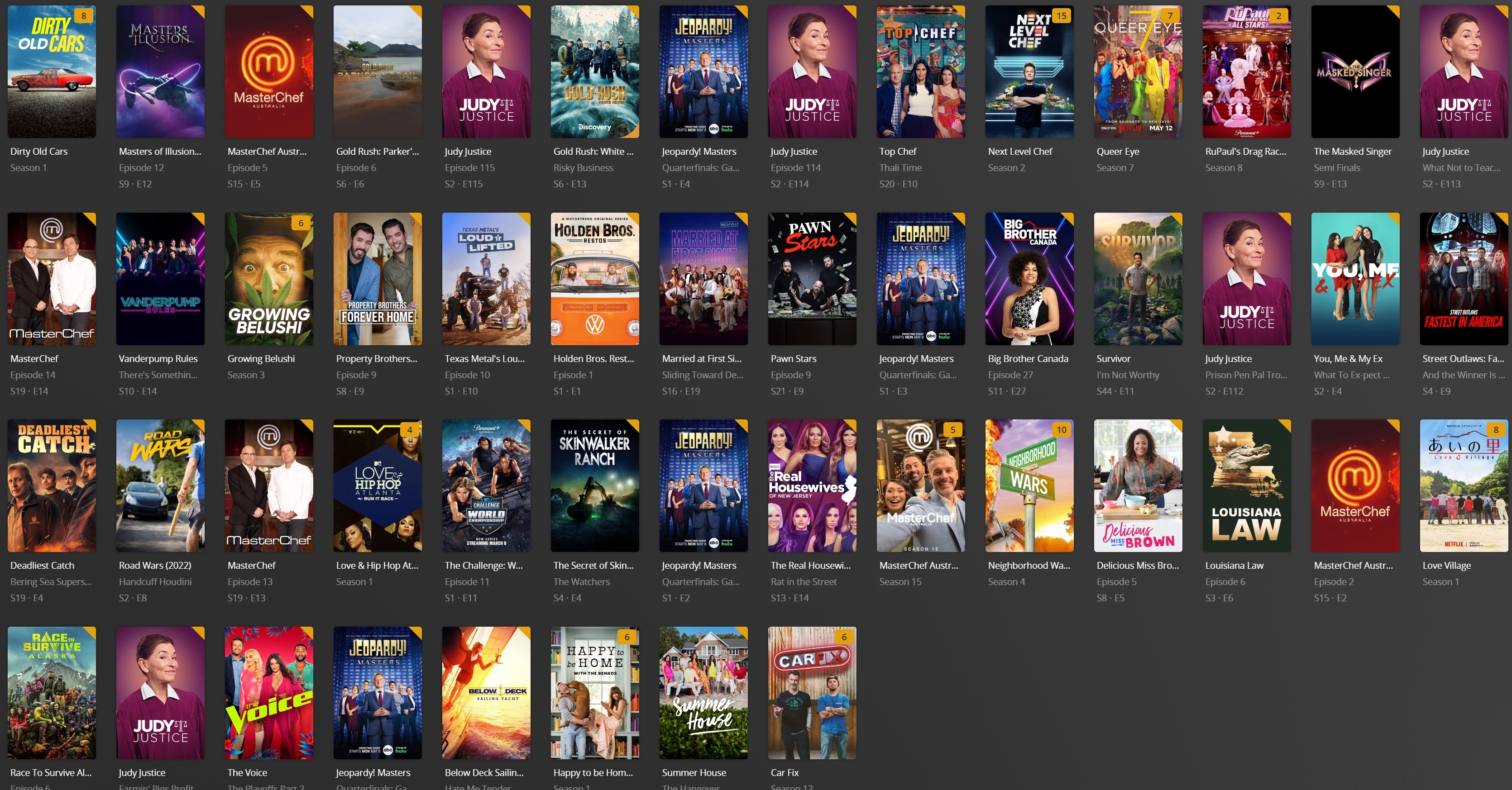Click 'The Watchers' episode subtitle
The height and width of the screenshot is (790, 1512).
tap(581, 582)
